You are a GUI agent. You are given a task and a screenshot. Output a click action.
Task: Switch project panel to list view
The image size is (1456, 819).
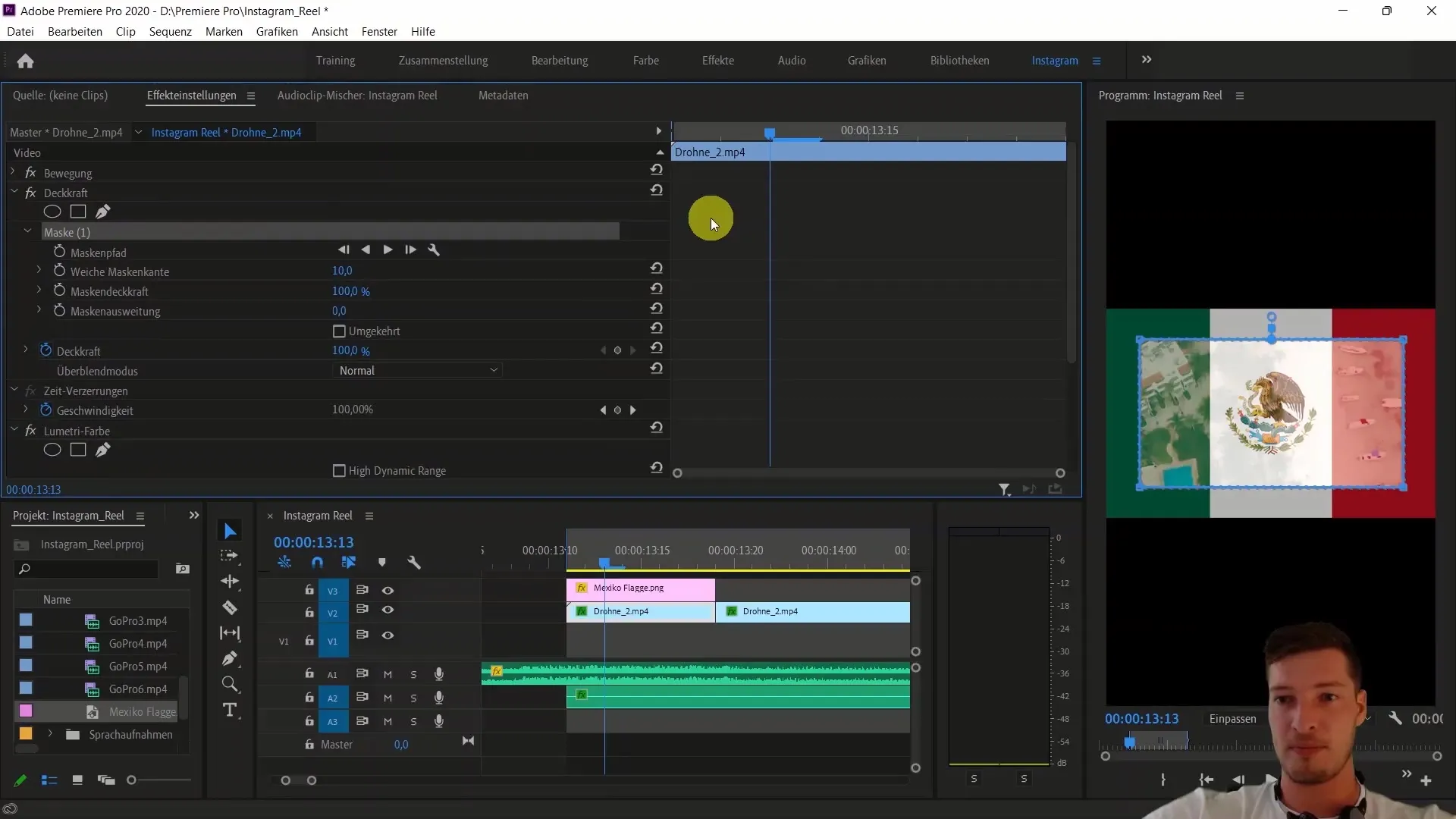pyautogui.click(x=49, y=780)
